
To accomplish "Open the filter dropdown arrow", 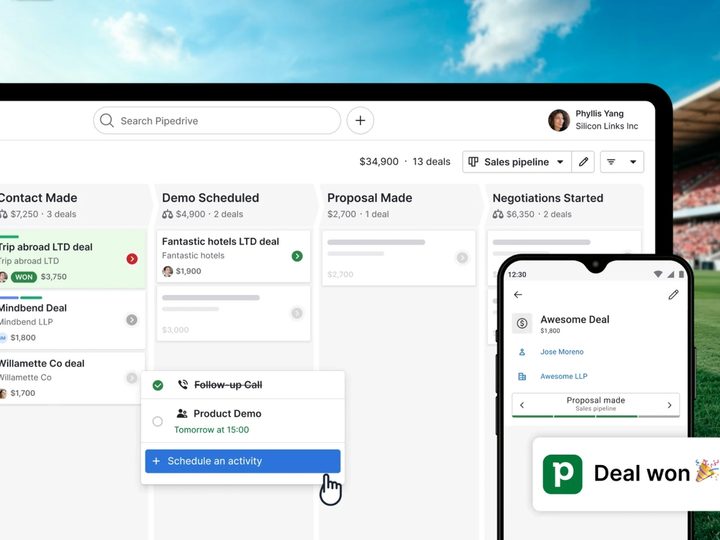I will [633, 162].
